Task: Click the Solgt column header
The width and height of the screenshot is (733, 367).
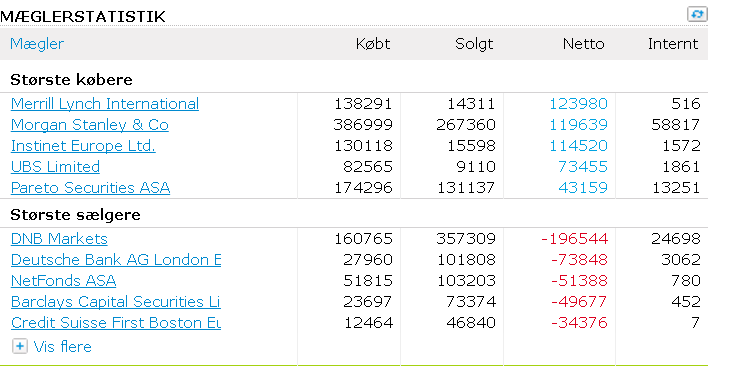Action: (x=474, y=43)
